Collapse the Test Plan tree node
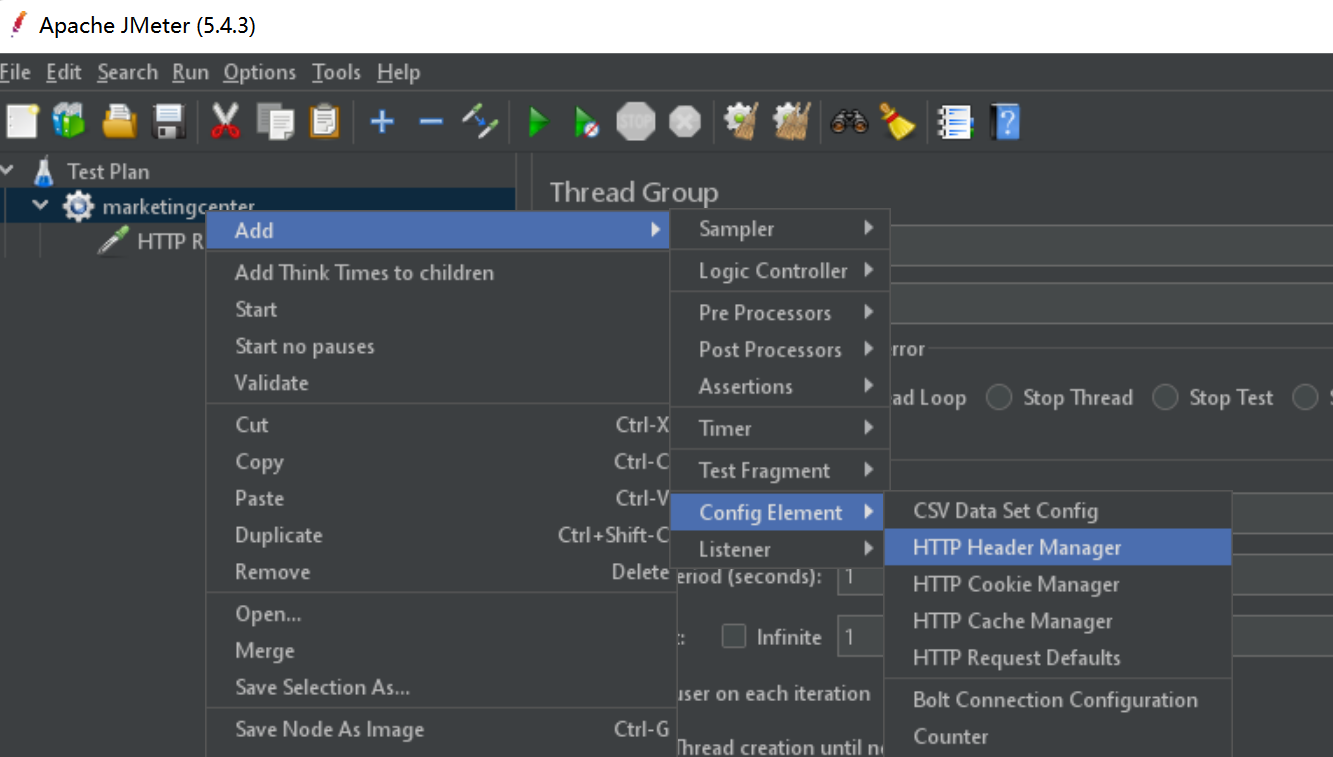 click(8, 171)
